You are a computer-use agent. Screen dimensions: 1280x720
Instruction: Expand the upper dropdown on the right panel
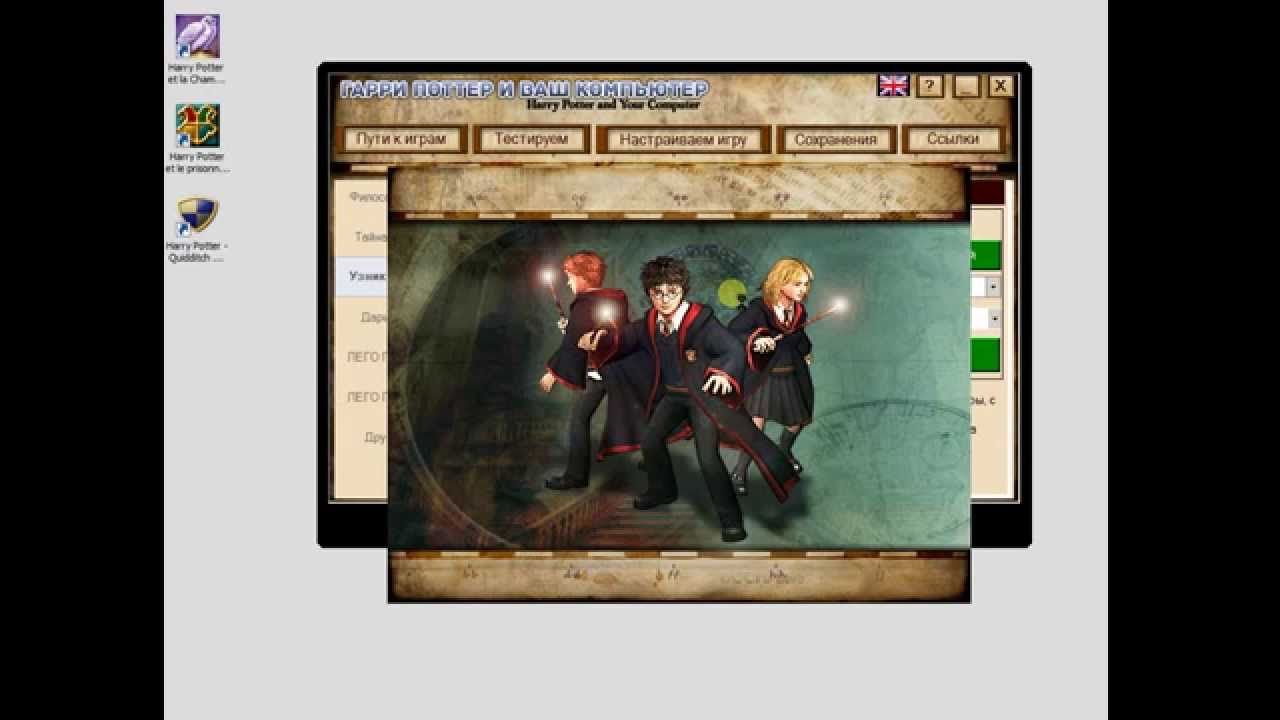(x=993, y=287)
